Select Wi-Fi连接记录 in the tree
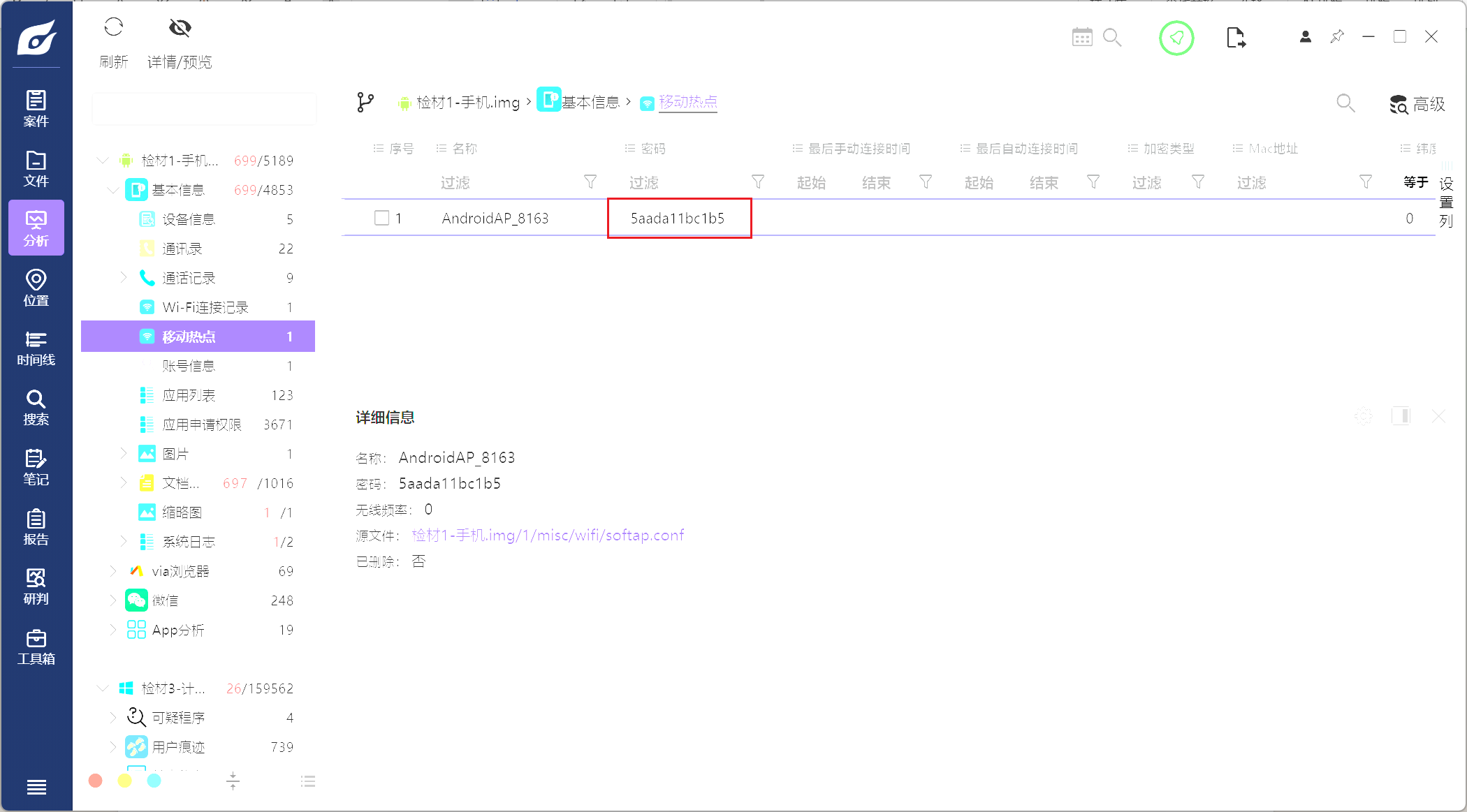This screenshot has width=1467, height=812. coord(205,307)
